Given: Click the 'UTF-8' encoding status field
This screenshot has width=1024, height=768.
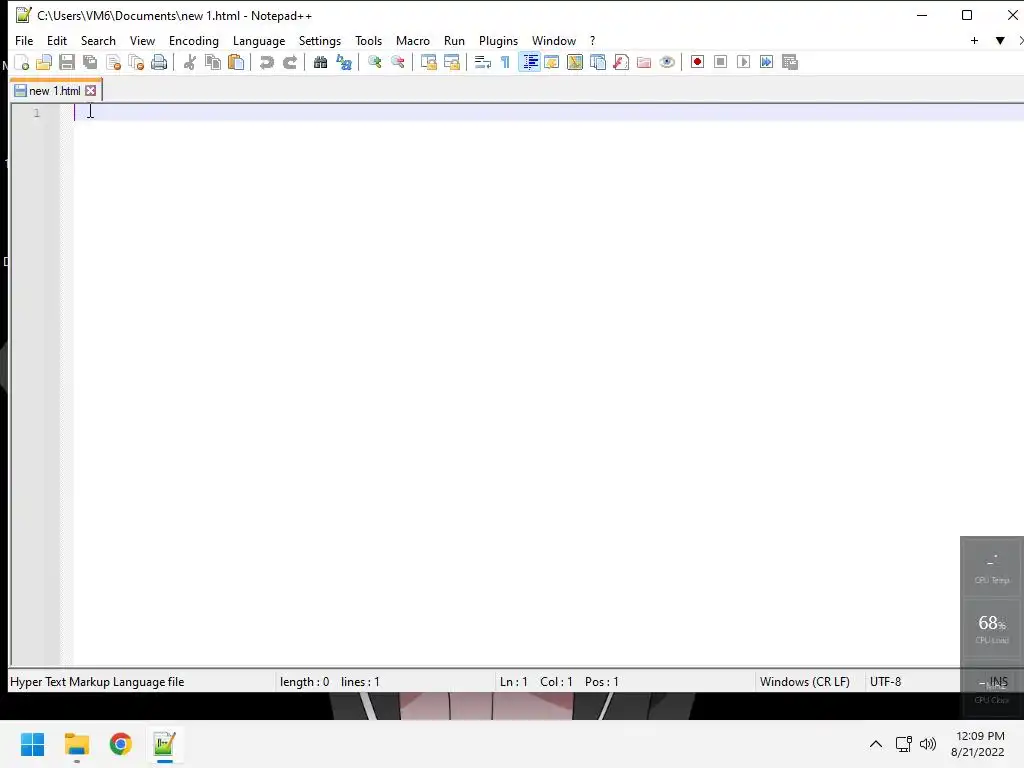Looking at the screenshot, I should 886,682.
